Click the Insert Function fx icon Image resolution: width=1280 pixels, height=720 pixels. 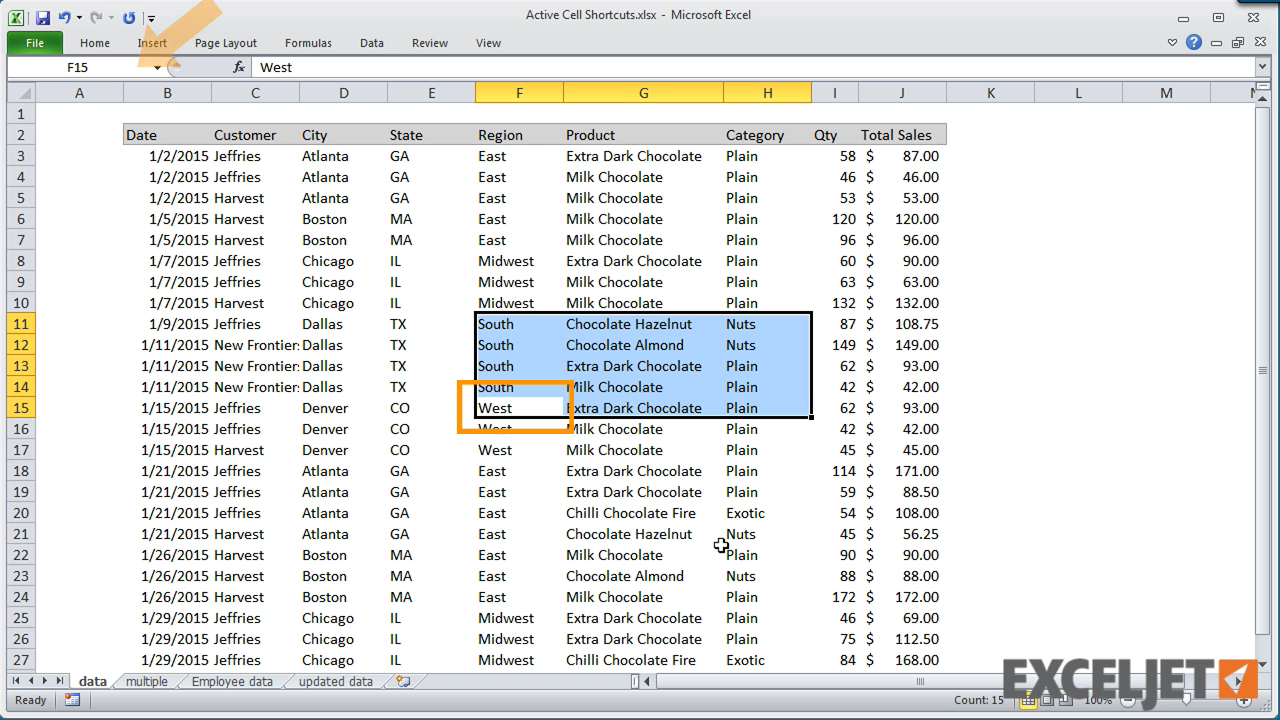click(x=238, y=67)
